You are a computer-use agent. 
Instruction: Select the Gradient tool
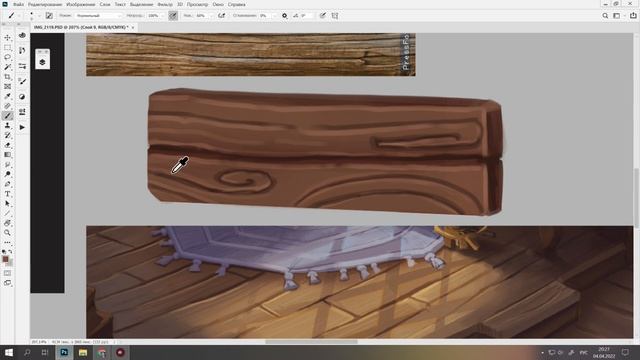(7, 155)
